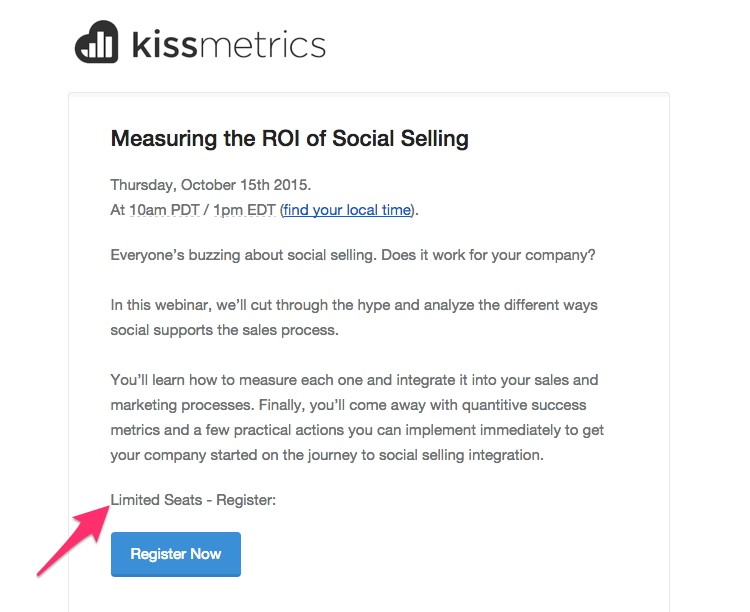This screenshot has width=750, height=612.
Task: Click the social supports the sales process line
Action: click(x=224, y=330)
